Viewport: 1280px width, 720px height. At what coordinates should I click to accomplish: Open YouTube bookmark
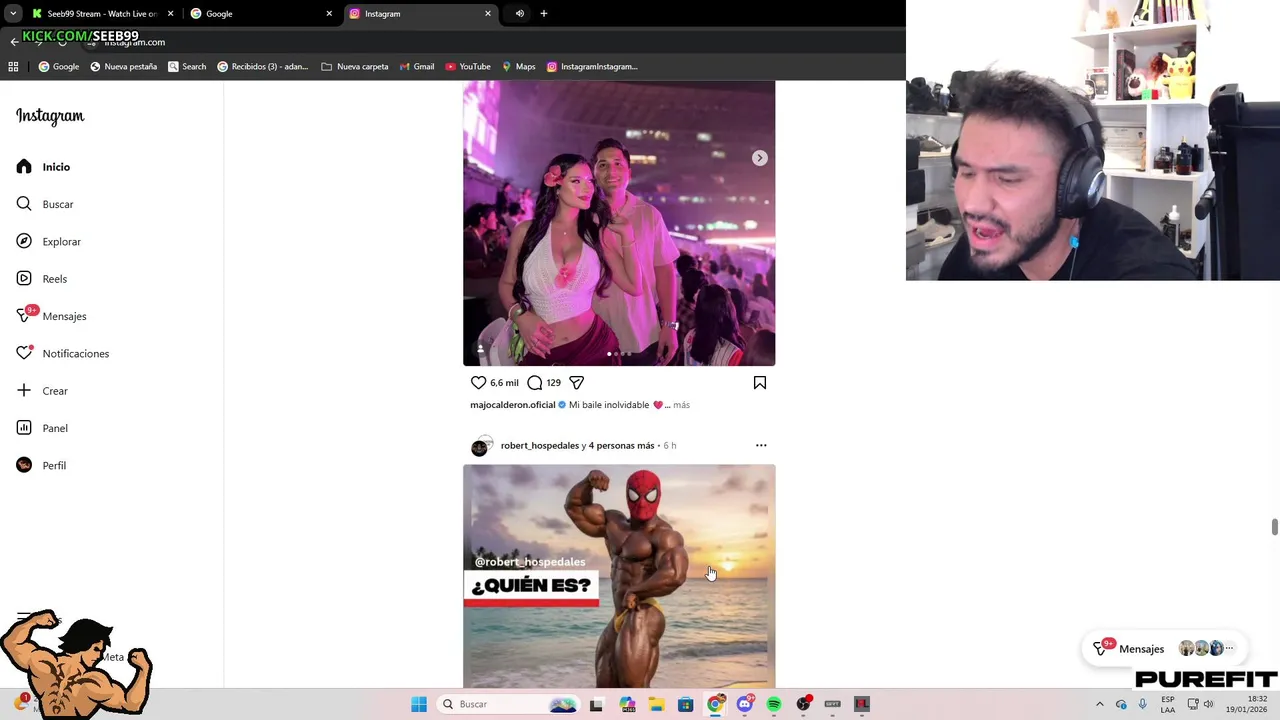pyautogui.click(x=468, y=66)
